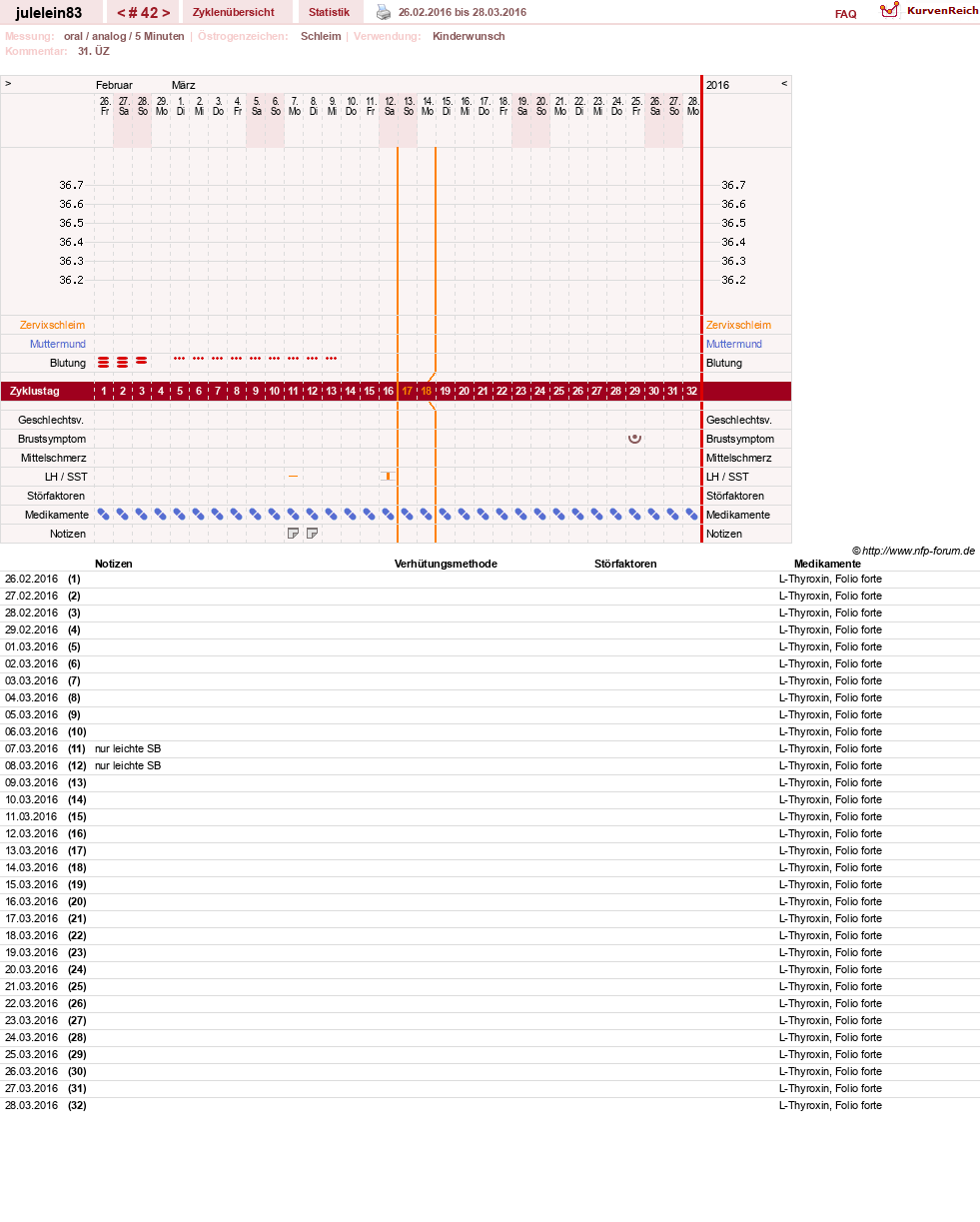Click spotting dots on cycle day 9
Viewport: 980px width, 1222px height.
click(x=256, y=358)
